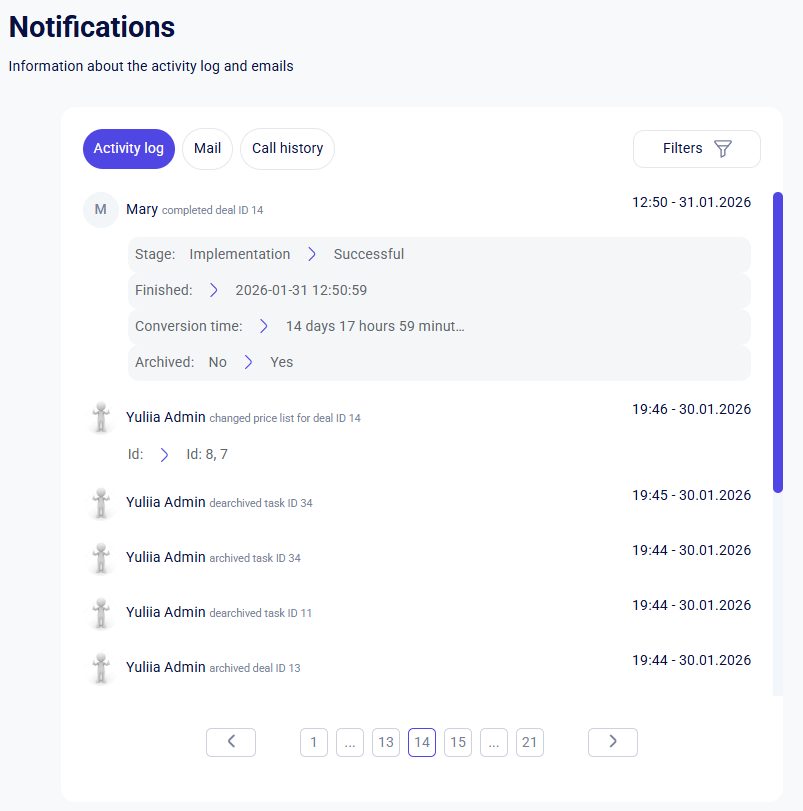Click avatar next to 'dearchived task ID 34'
Screen dimensions: 803x811
coord(101,503)
